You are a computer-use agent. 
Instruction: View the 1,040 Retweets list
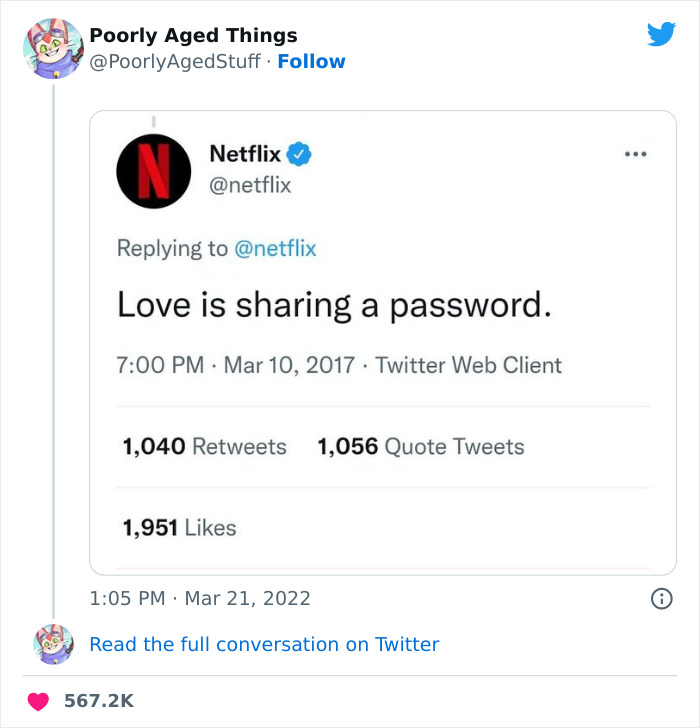205,447
